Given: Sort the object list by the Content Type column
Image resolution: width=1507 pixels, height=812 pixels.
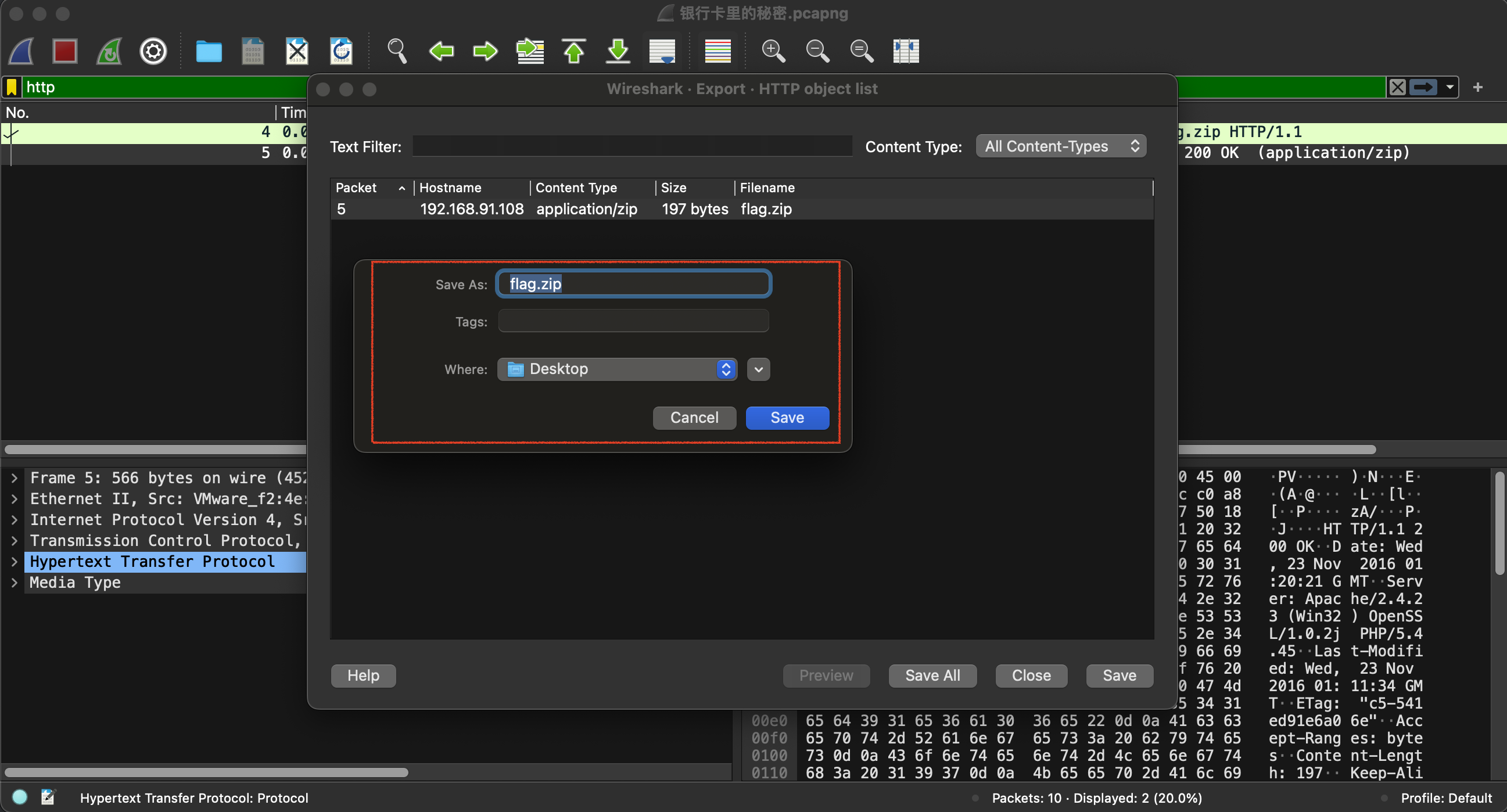Looking at the screenshot, I should tap(593, 188).
